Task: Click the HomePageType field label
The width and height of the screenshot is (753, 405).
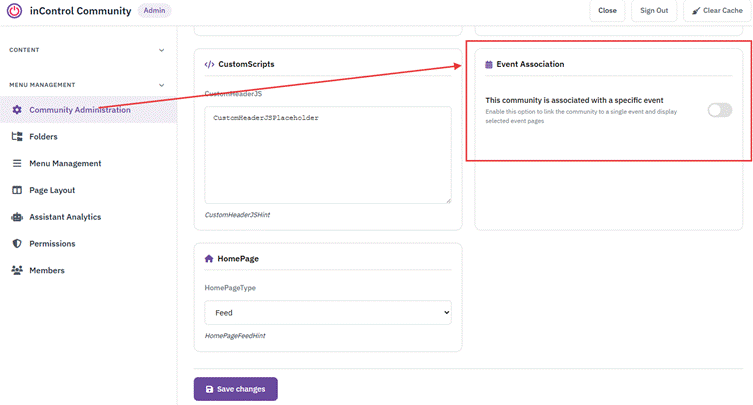Action: [230, 288]
